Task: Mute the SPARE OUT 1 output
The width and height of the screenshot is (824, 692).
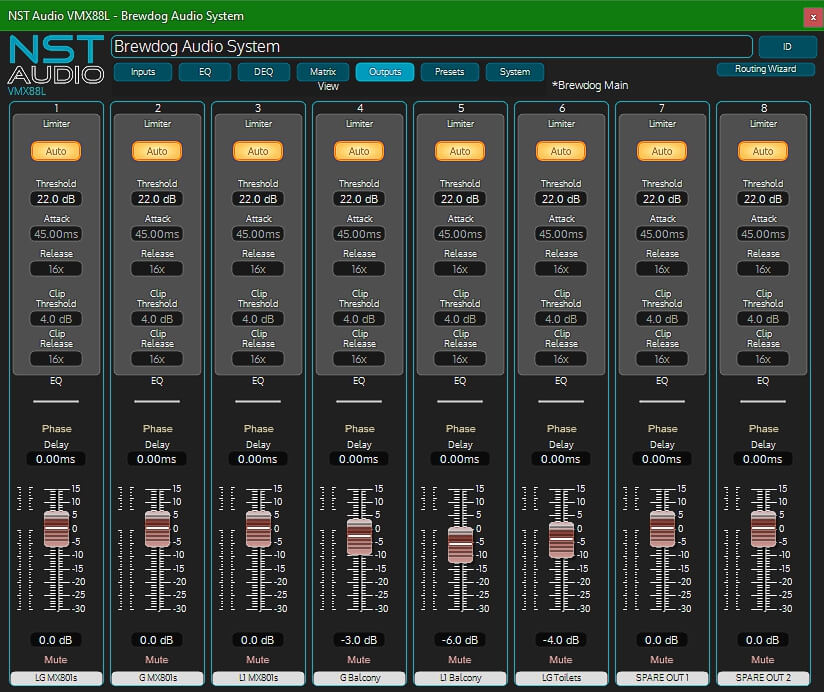Action: (x=662, y=659)
